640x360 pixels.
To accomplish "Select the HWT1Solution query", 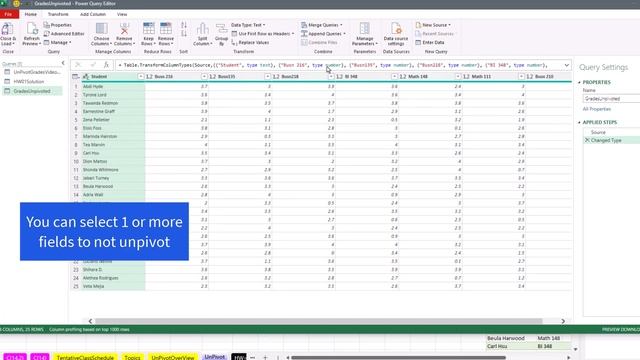I will point(29,82).
